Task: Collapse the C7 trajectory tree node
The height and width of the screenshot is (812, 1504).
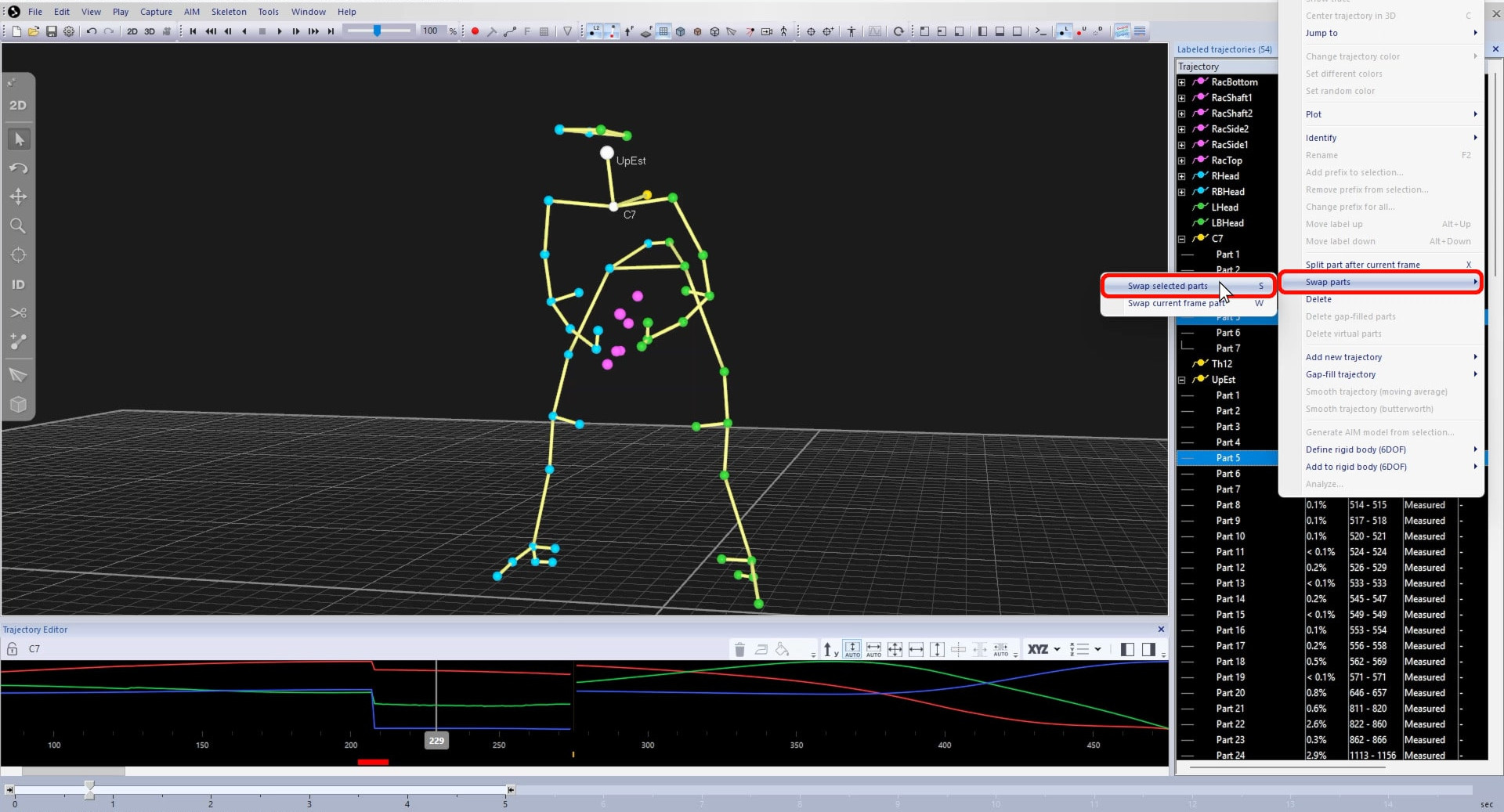Action: (1182, 239)
